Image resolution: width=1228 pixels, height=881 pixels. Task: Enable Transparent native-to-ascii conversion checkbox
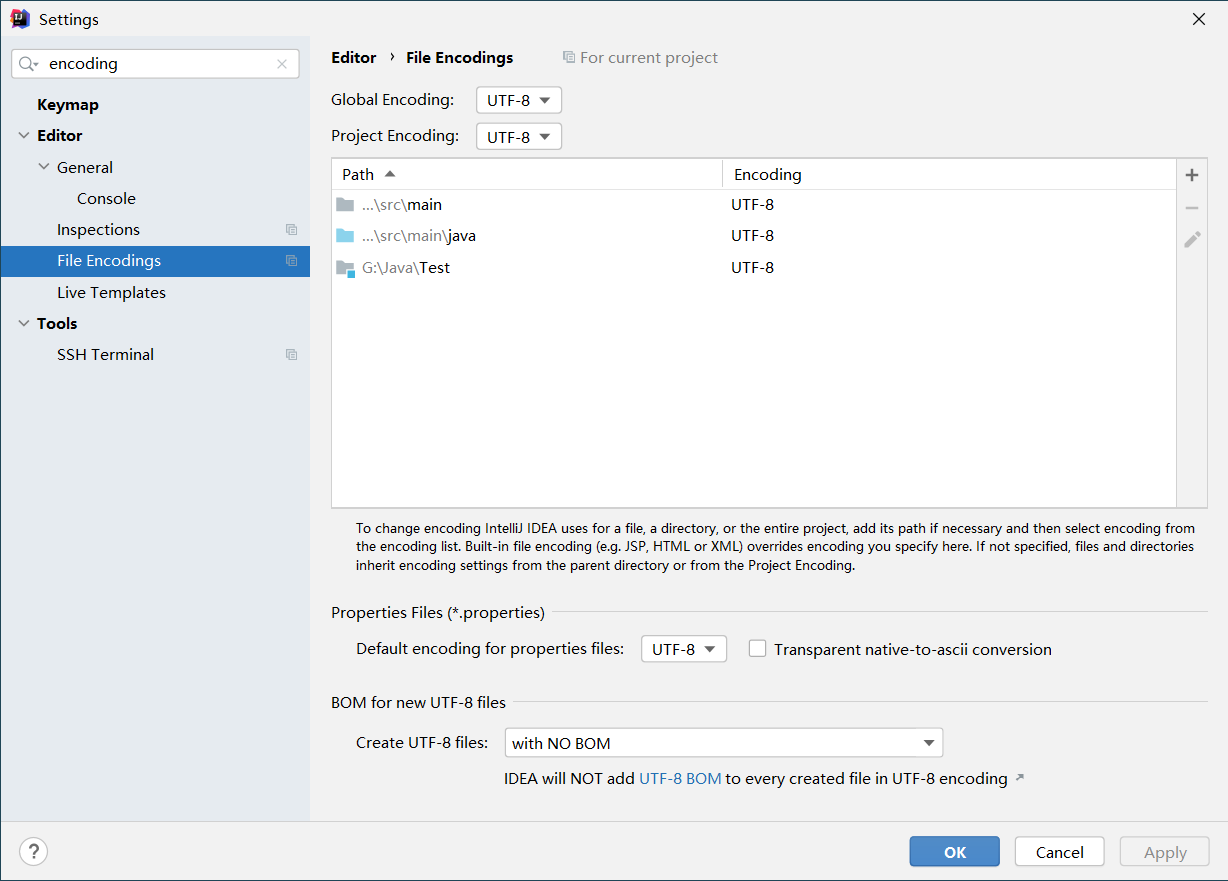758,649
